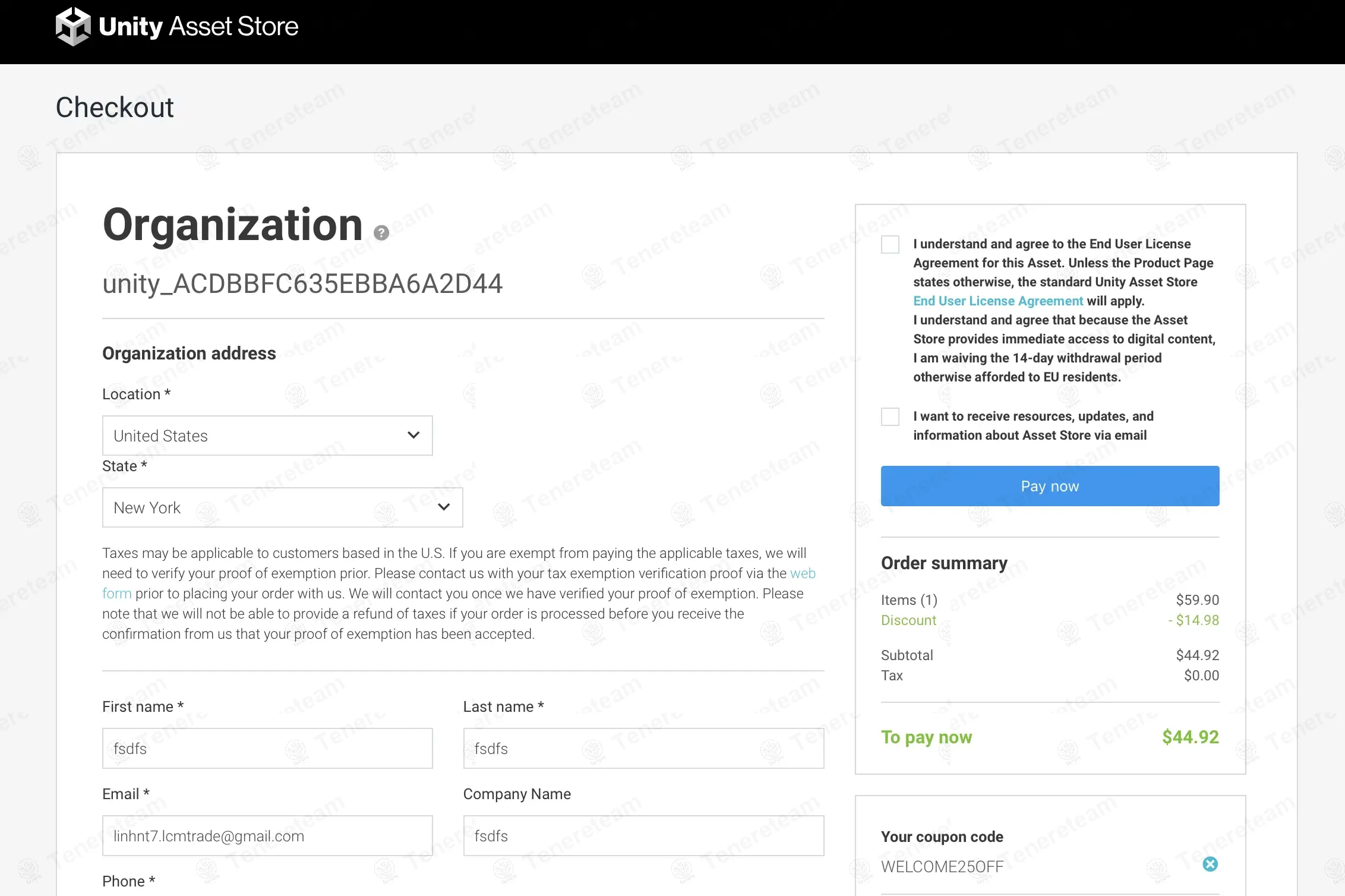Click the To pay now total amount

click(1190, 737)
